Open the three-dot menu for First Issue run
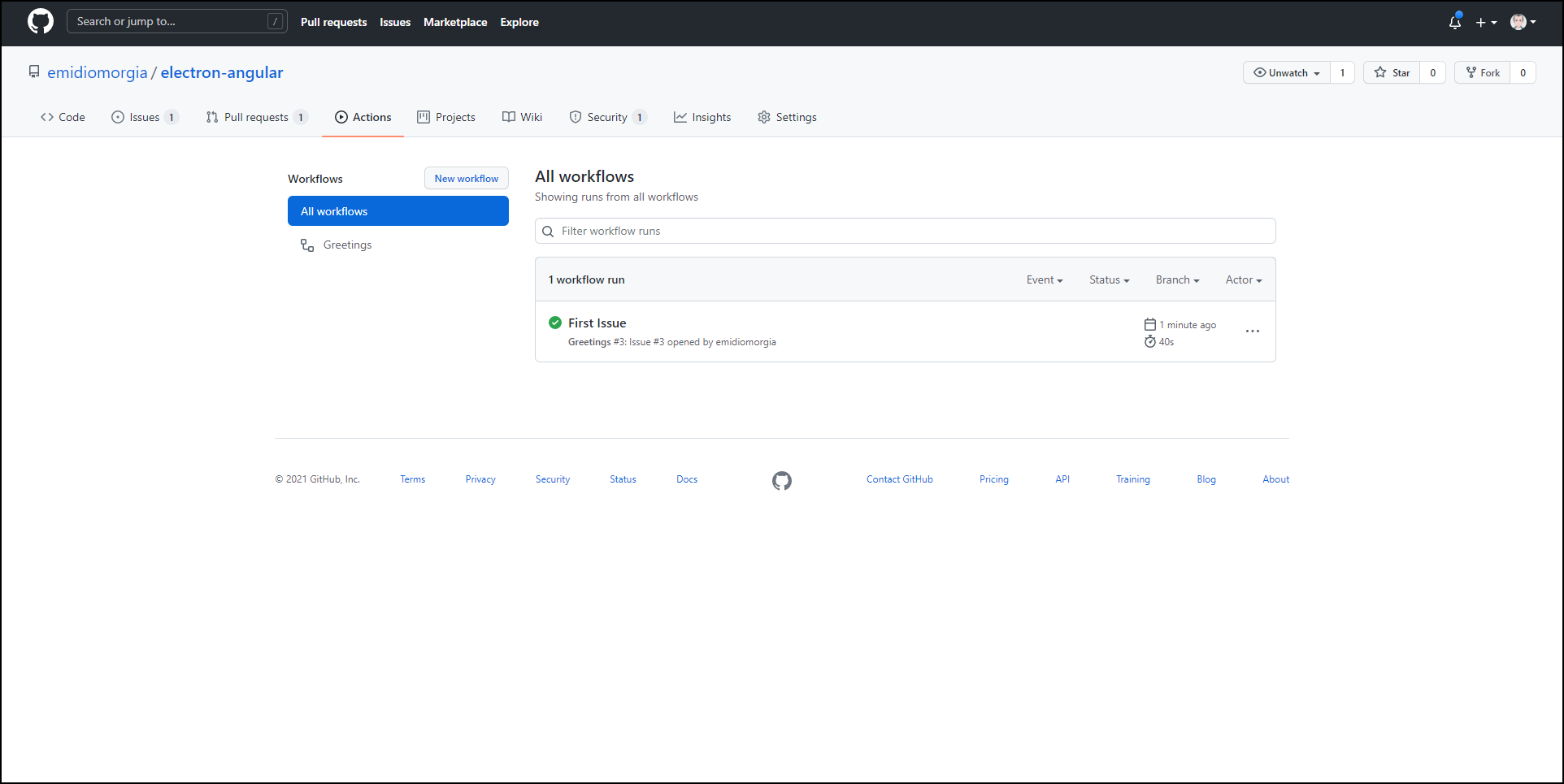1564x784 pixels. coord(1252,331)
